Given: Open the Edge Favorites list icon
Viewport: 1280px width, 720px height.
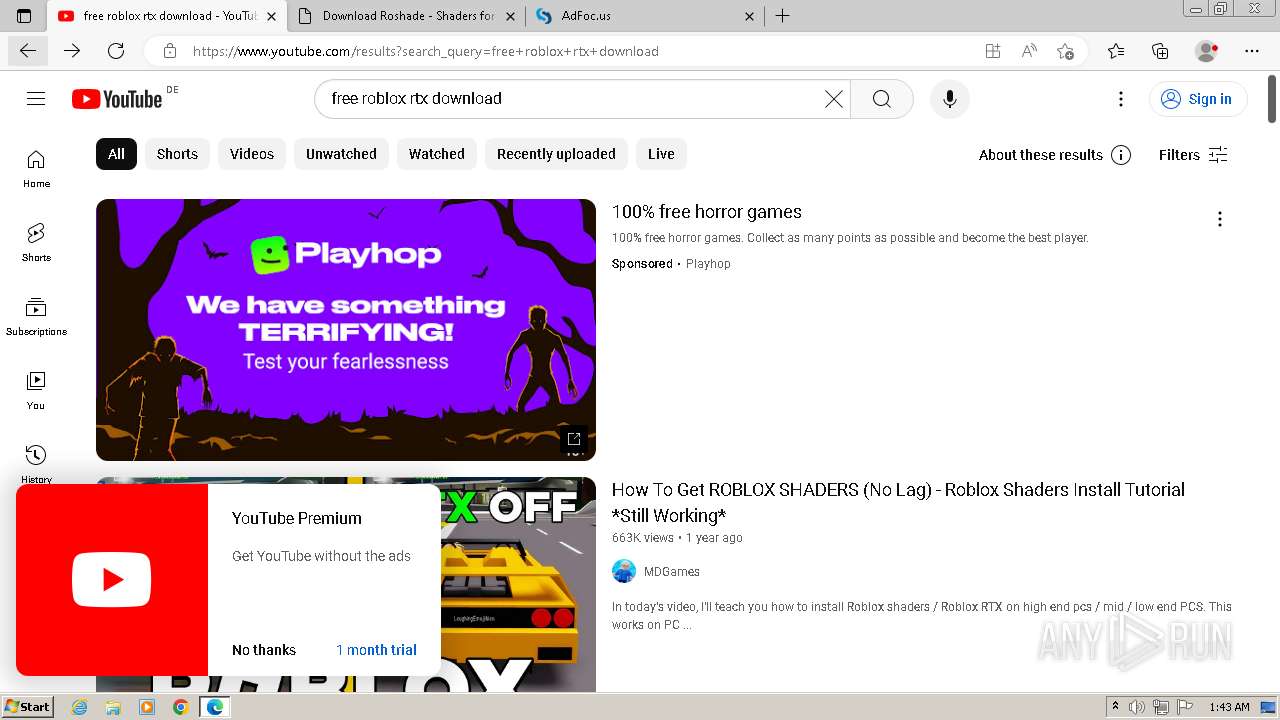Looking at the screenshot, I should (1116, 51).
